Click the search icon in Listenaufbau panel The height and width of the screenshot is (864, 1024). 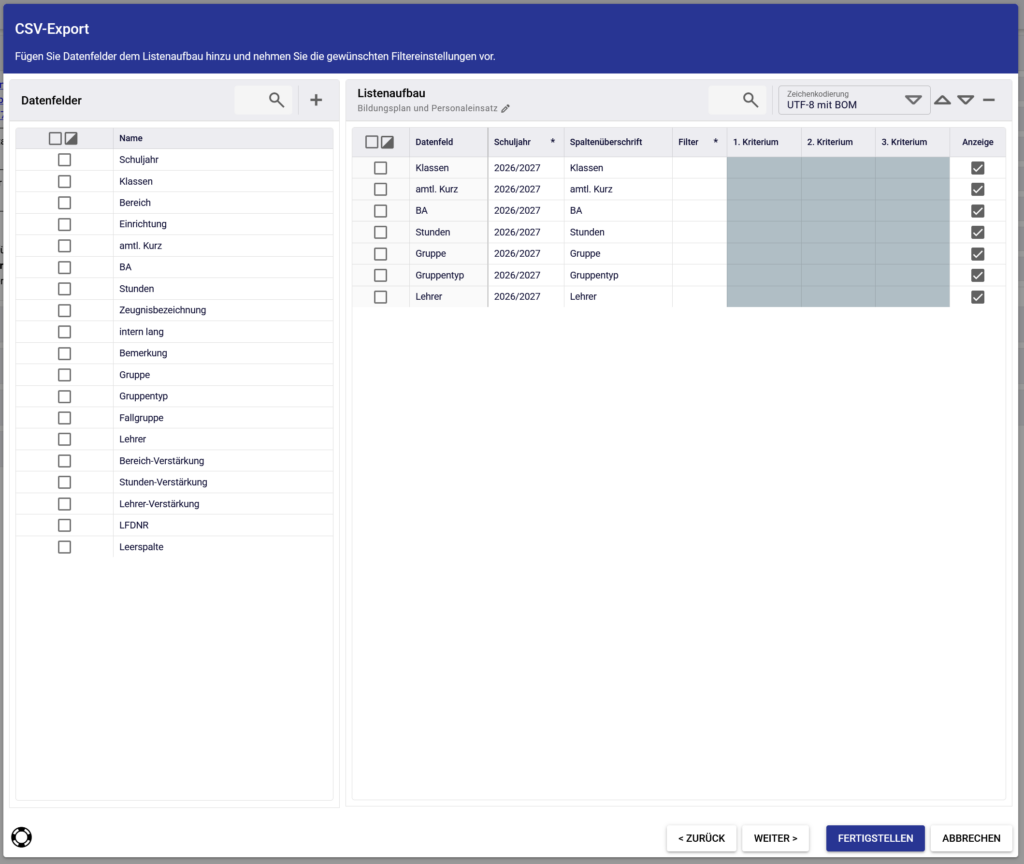tap(750, 100)
